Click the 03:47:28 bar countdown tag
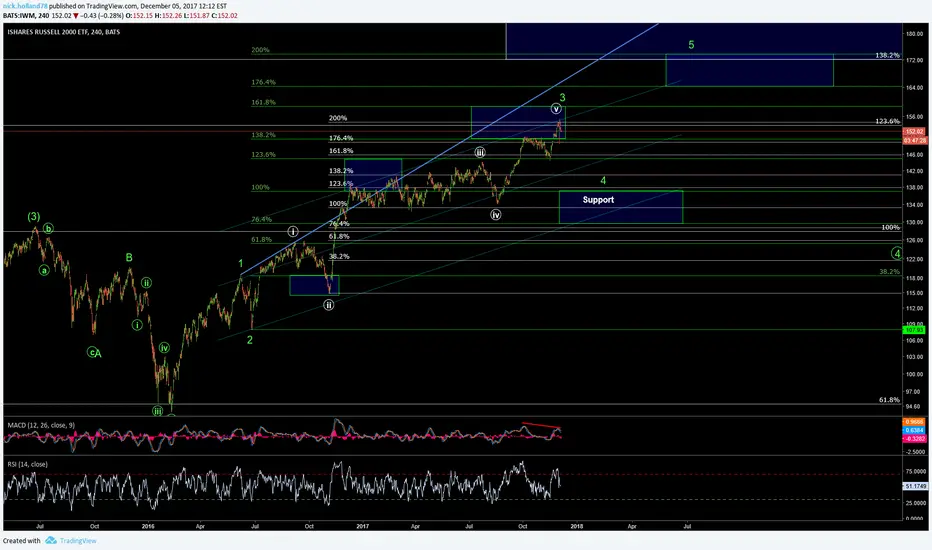This screenshot has width=932, height=550. [x=914, y=140]
